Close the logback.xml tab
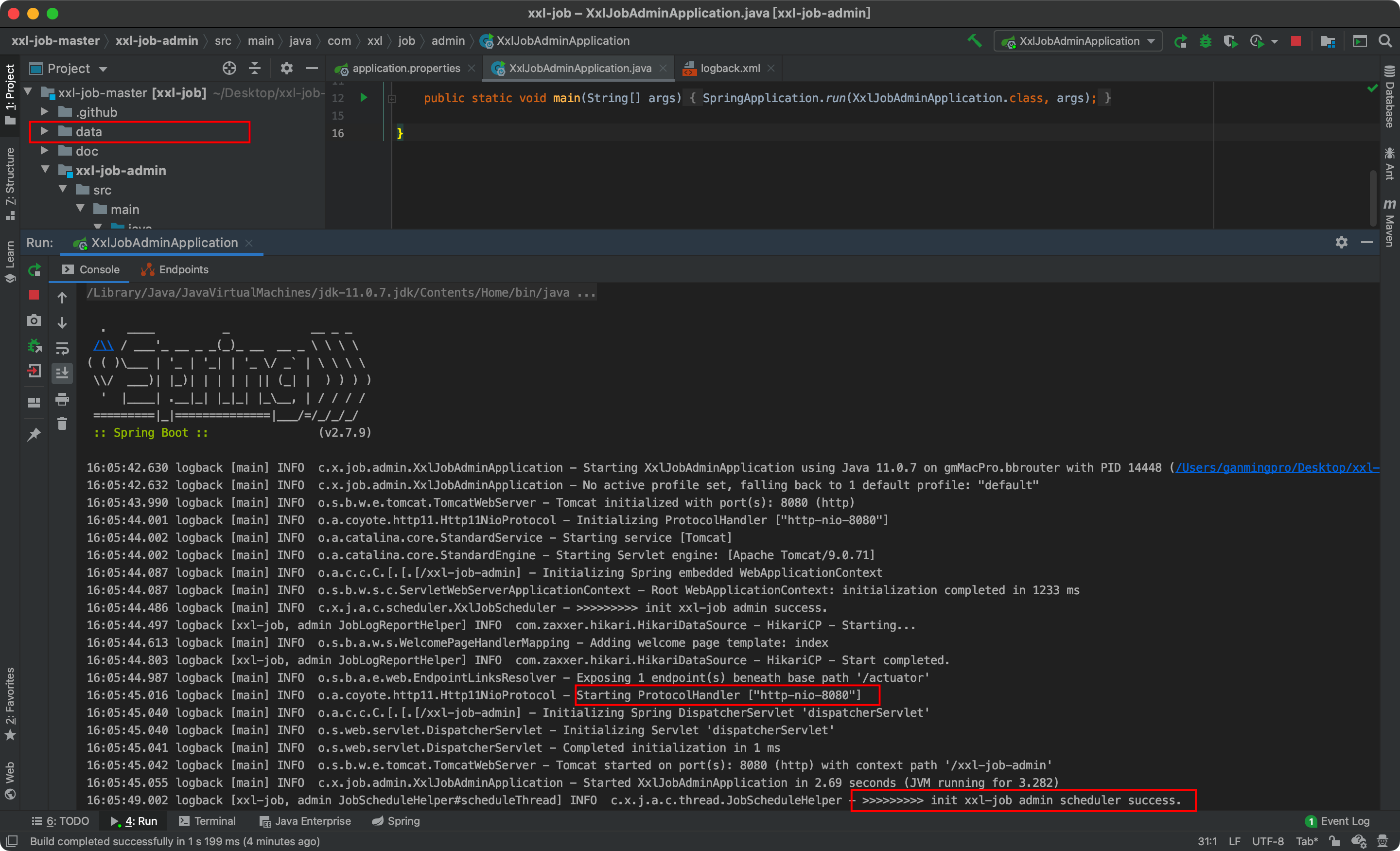 click(x=770, y=68)
